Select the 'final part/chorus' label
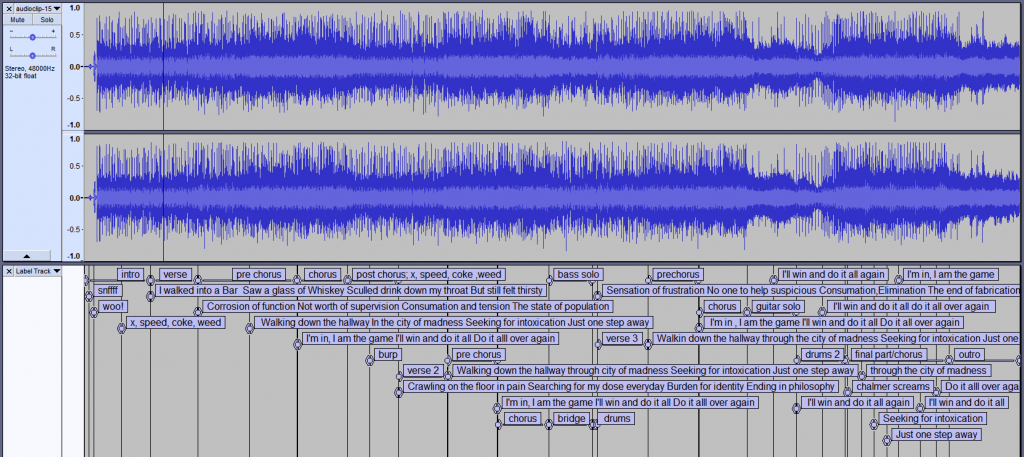1024x457 pixels. (888, 355)
